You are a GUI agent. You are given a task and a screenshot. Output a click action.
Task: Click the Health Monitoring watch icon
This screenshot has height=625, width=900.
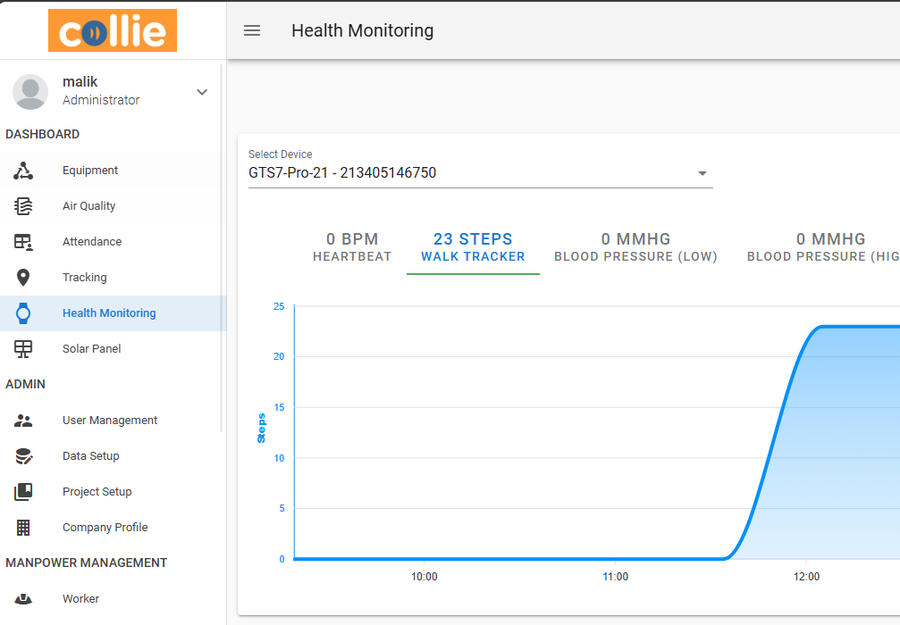[23, 313]
